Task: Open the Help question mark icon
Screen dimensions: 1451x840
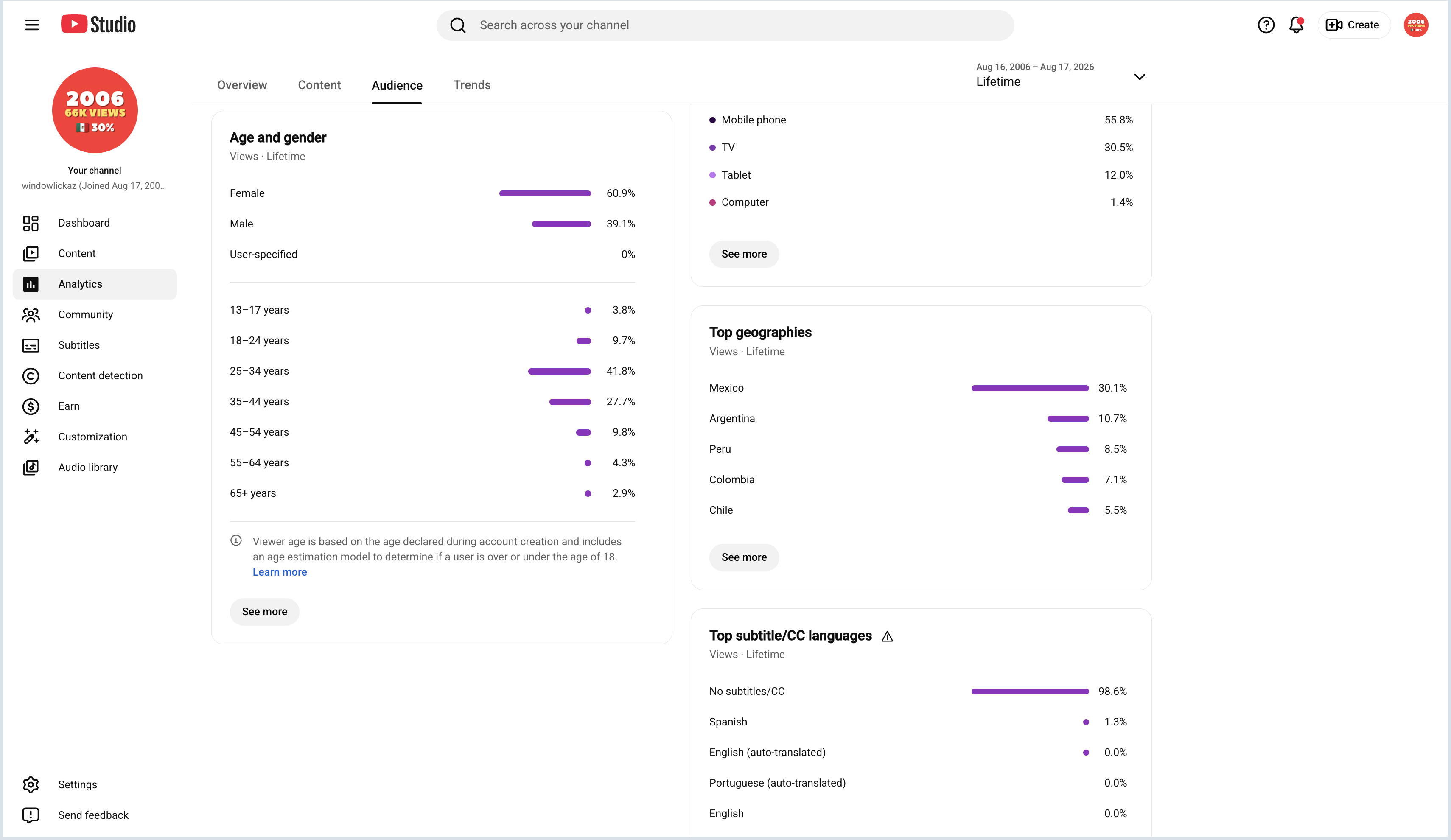Action: [x=1266, y=25]
